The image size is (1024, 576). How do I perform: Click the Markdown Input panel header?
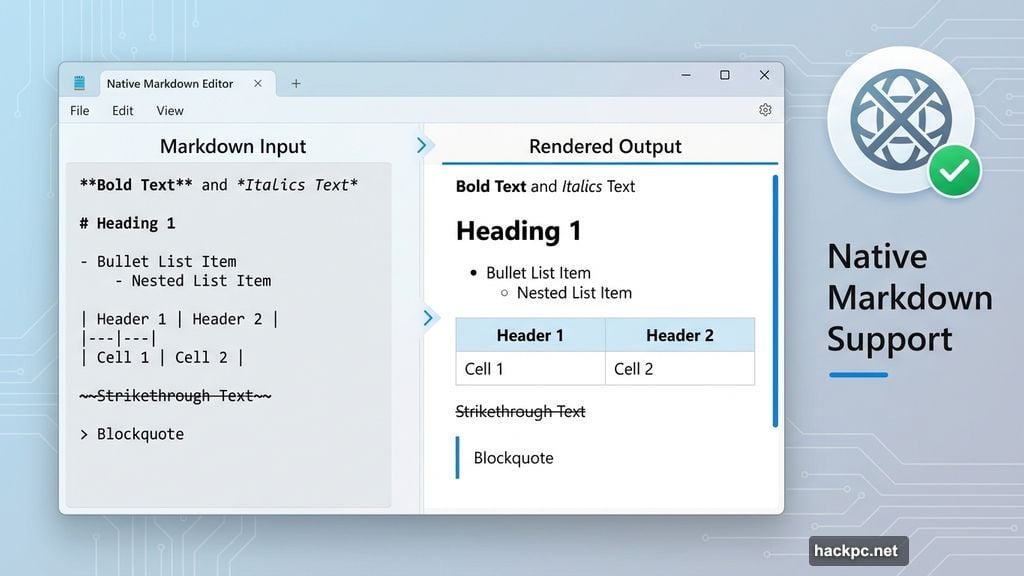click(232, 146)
